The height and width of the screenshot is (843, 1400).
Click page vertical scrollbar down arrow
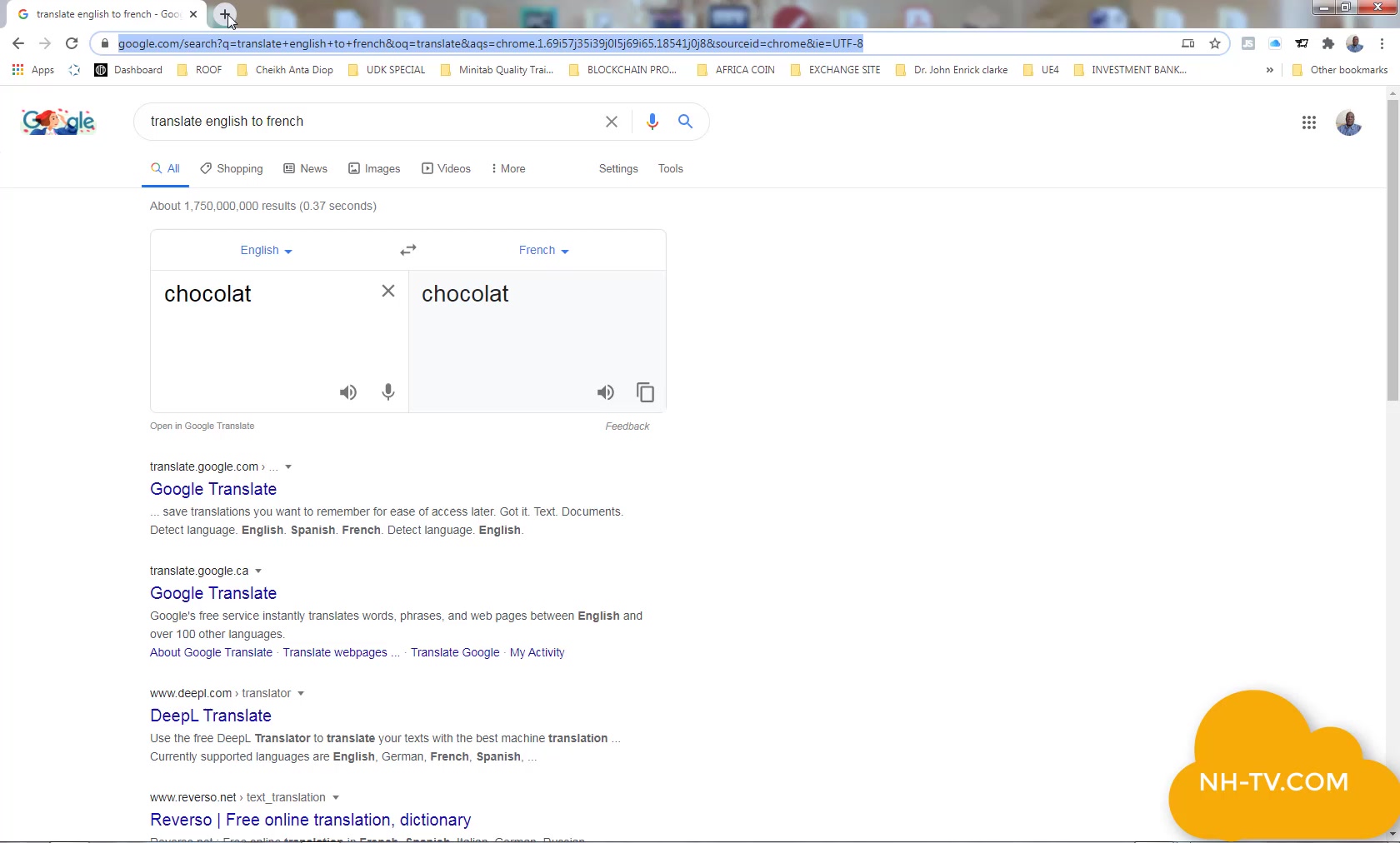(x=1392, y=833)
